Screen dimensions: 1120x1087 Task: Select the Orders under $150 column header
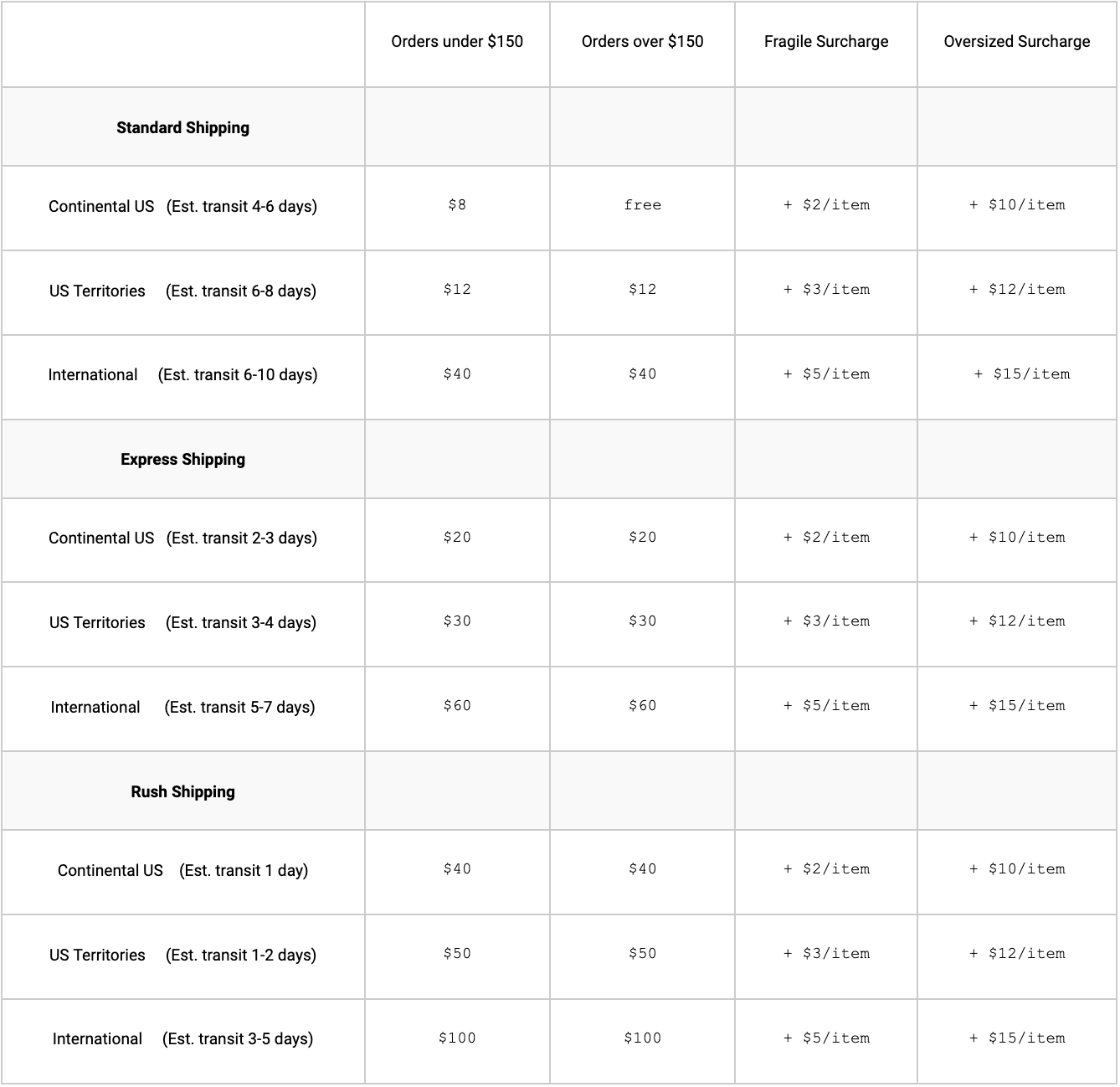tap(457, 42)
